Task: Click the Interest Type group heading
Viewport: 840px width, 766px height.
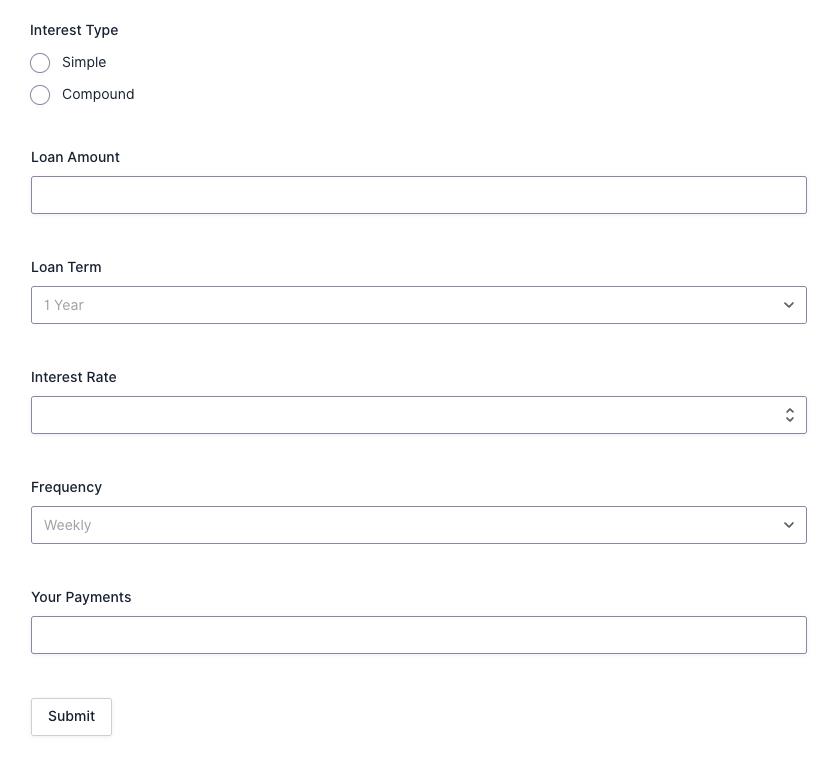Action: click(74, 30)
